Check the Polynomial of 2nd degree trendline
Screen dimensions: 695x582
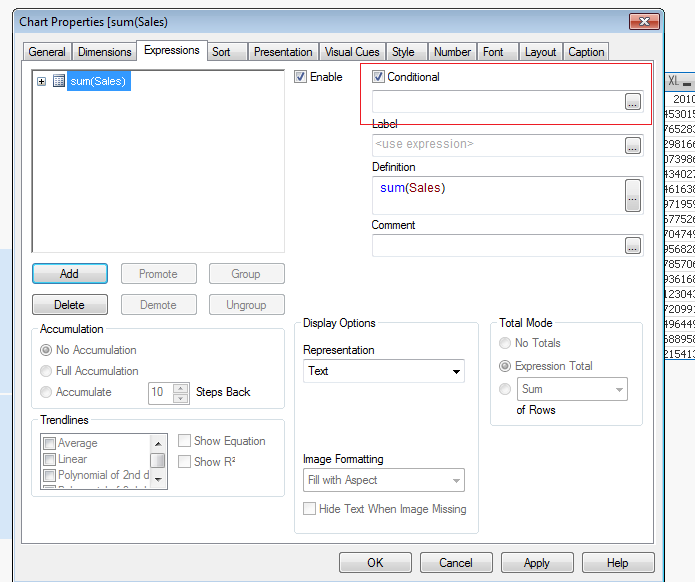click(49, 475)
